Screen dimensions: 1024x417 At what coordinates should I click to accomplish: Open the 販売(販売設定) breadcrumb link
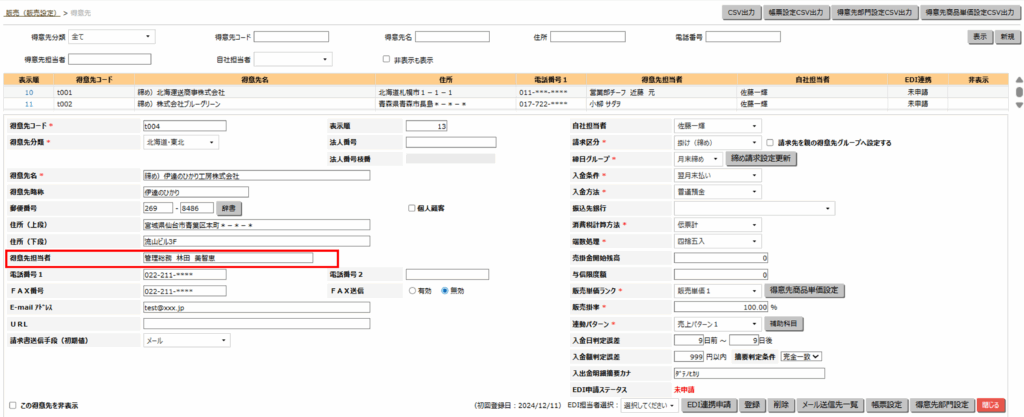[x=32, y=12]
